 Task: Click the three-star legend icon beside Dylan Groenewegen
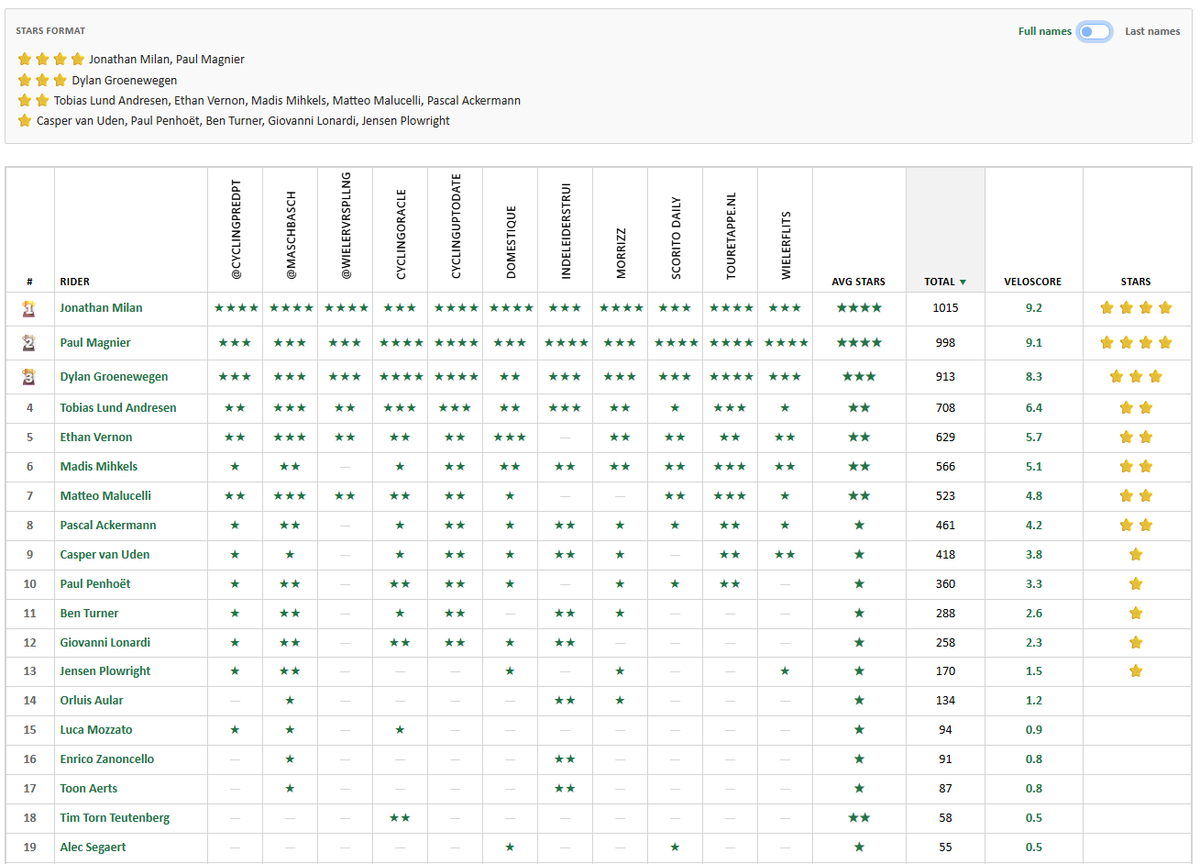pyautogui.click(x=42, y=80)
